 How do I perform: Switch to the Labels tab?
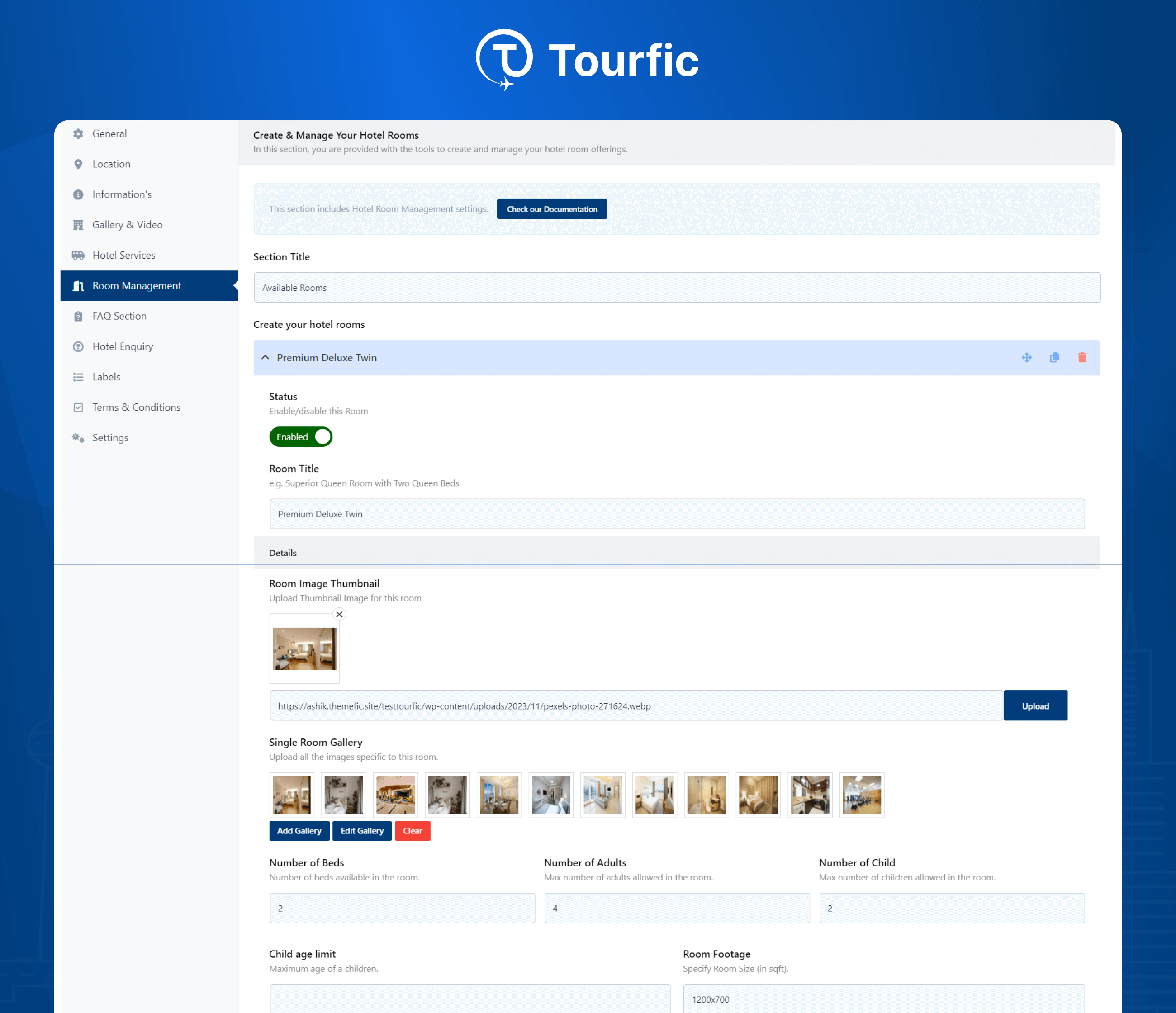pos(149,377)
